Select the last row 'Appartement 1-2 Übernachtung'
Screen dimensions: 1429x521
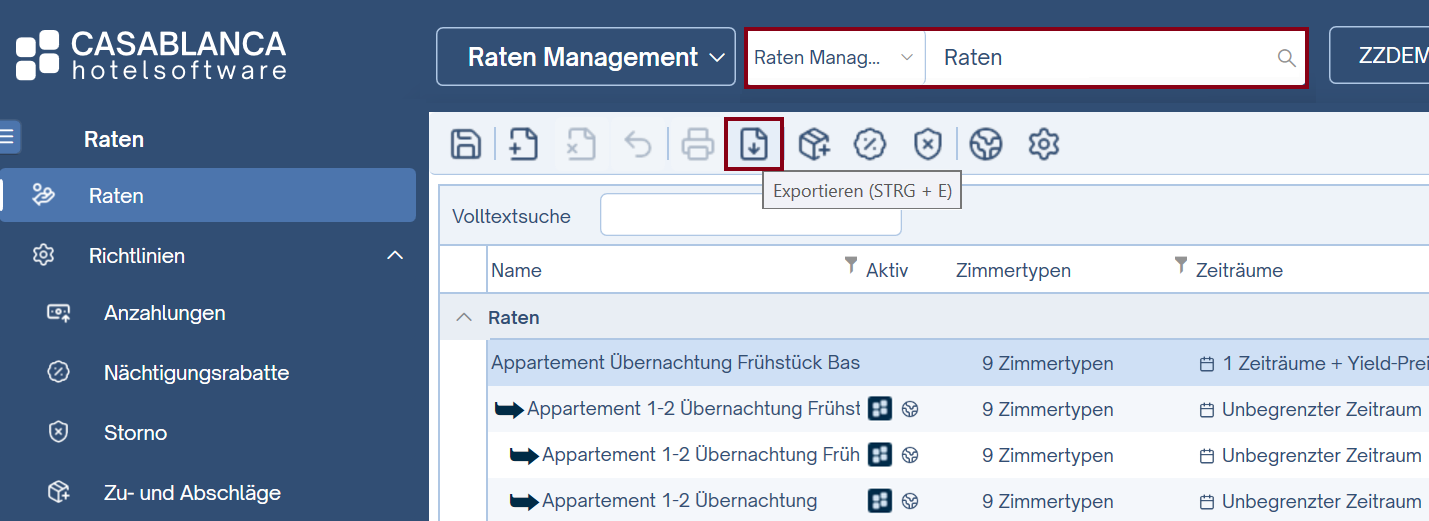click(x=958, y=501)
